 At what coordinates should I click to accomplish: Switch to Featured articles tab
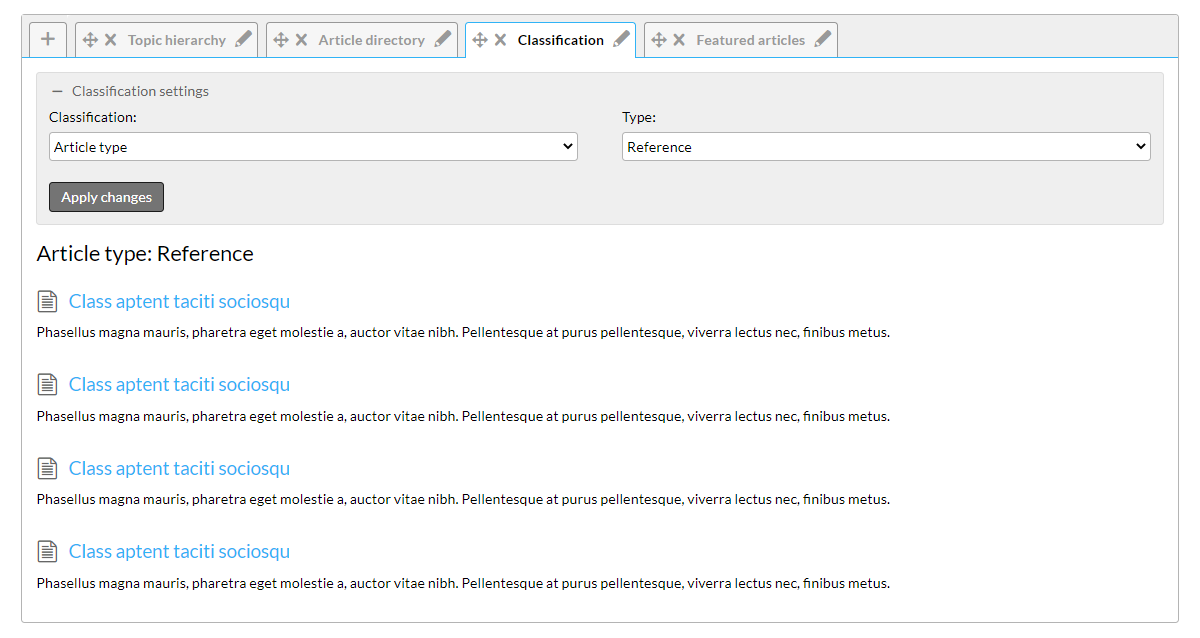coord(750,40)
